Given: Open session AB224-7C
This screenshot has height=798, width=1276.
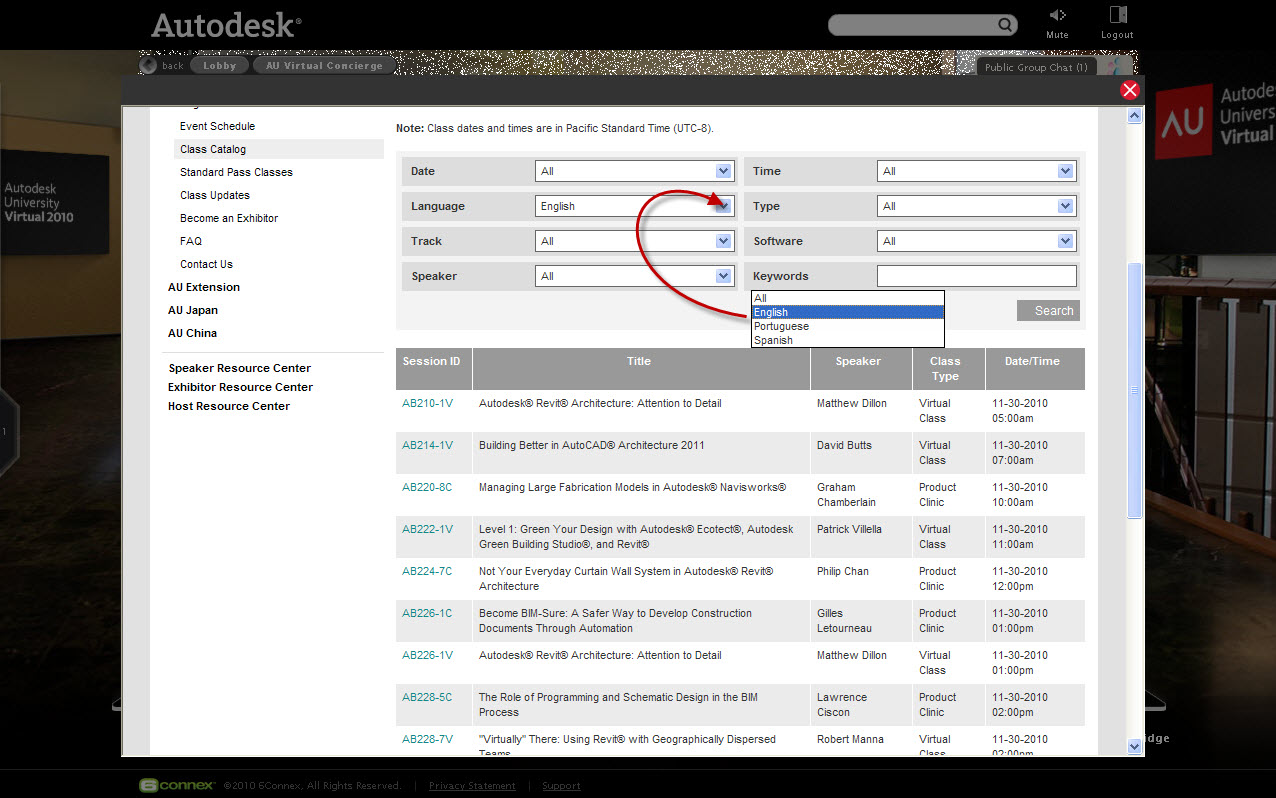Looking at the screenshot, I should 427,571.
